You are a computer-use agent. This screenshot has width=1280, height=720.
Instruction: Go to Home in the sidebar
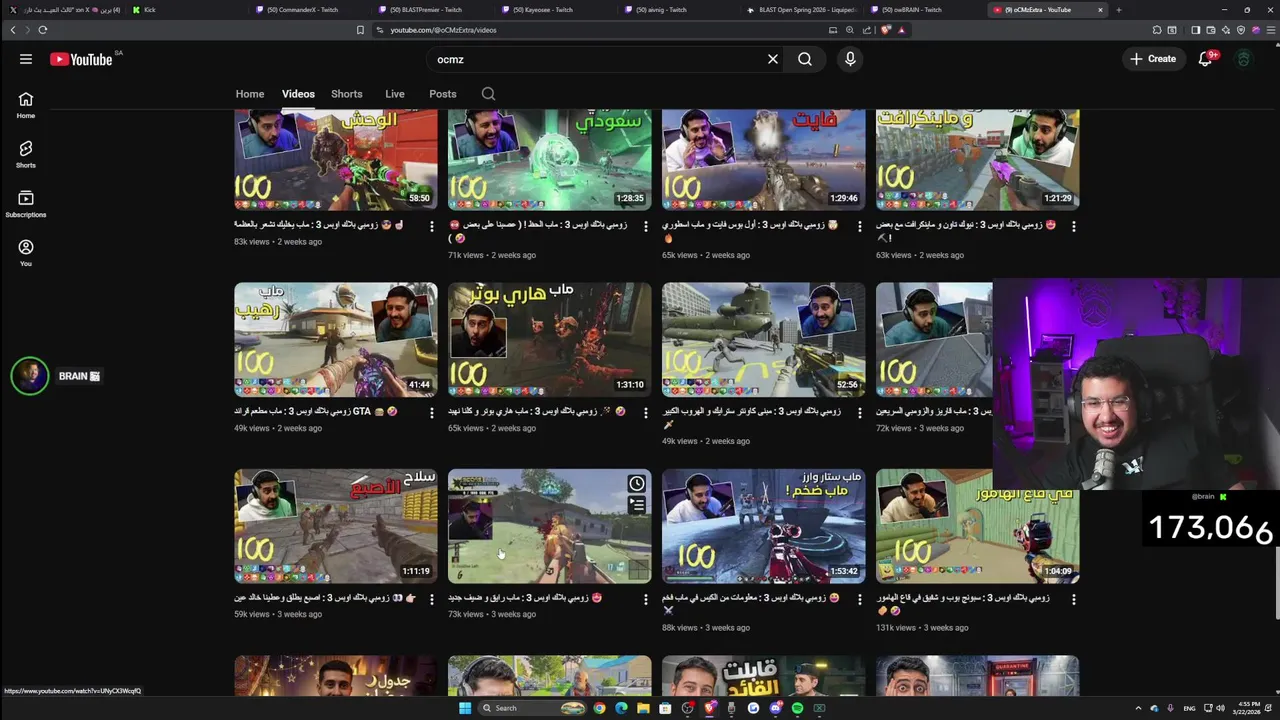tap(26, 105)
